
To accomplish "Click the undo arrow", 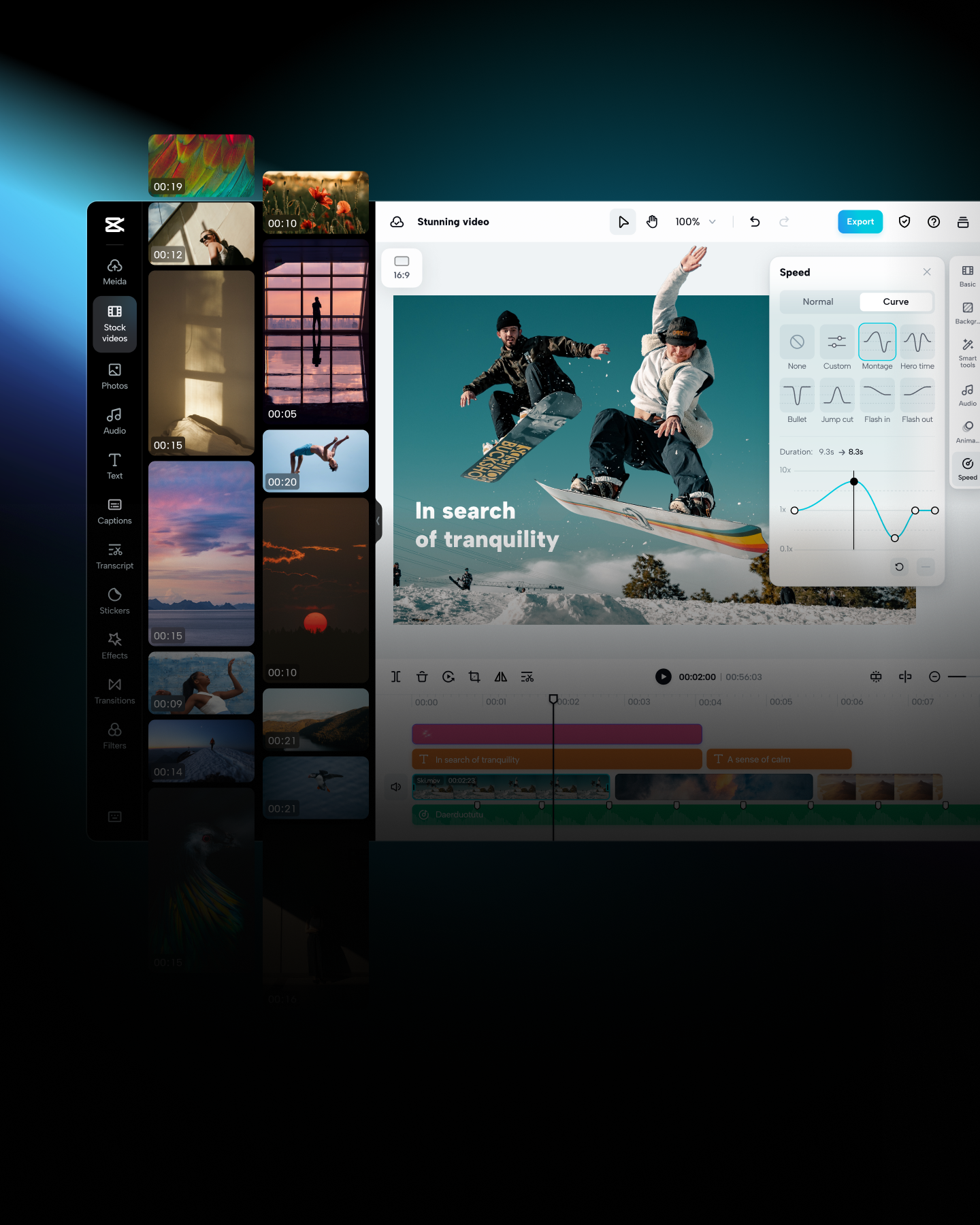I will pyautogui.click(x=755, y=222).
